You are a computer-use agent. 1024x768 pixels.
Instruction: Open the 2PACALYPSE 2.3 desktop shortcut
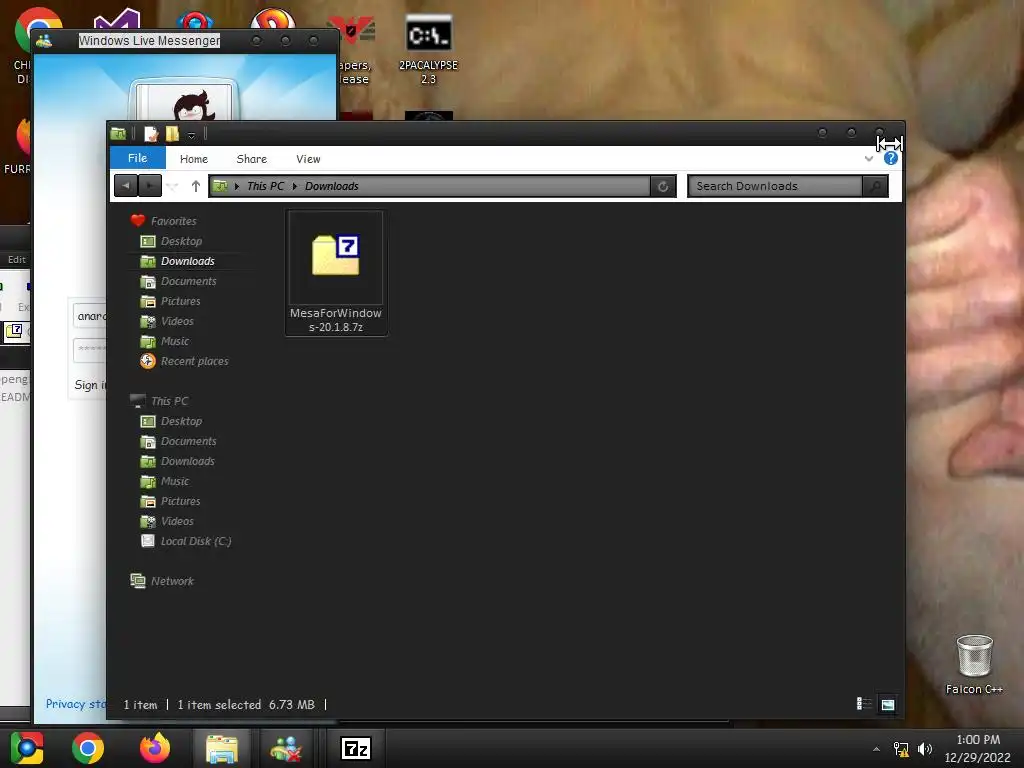(428, 50)
